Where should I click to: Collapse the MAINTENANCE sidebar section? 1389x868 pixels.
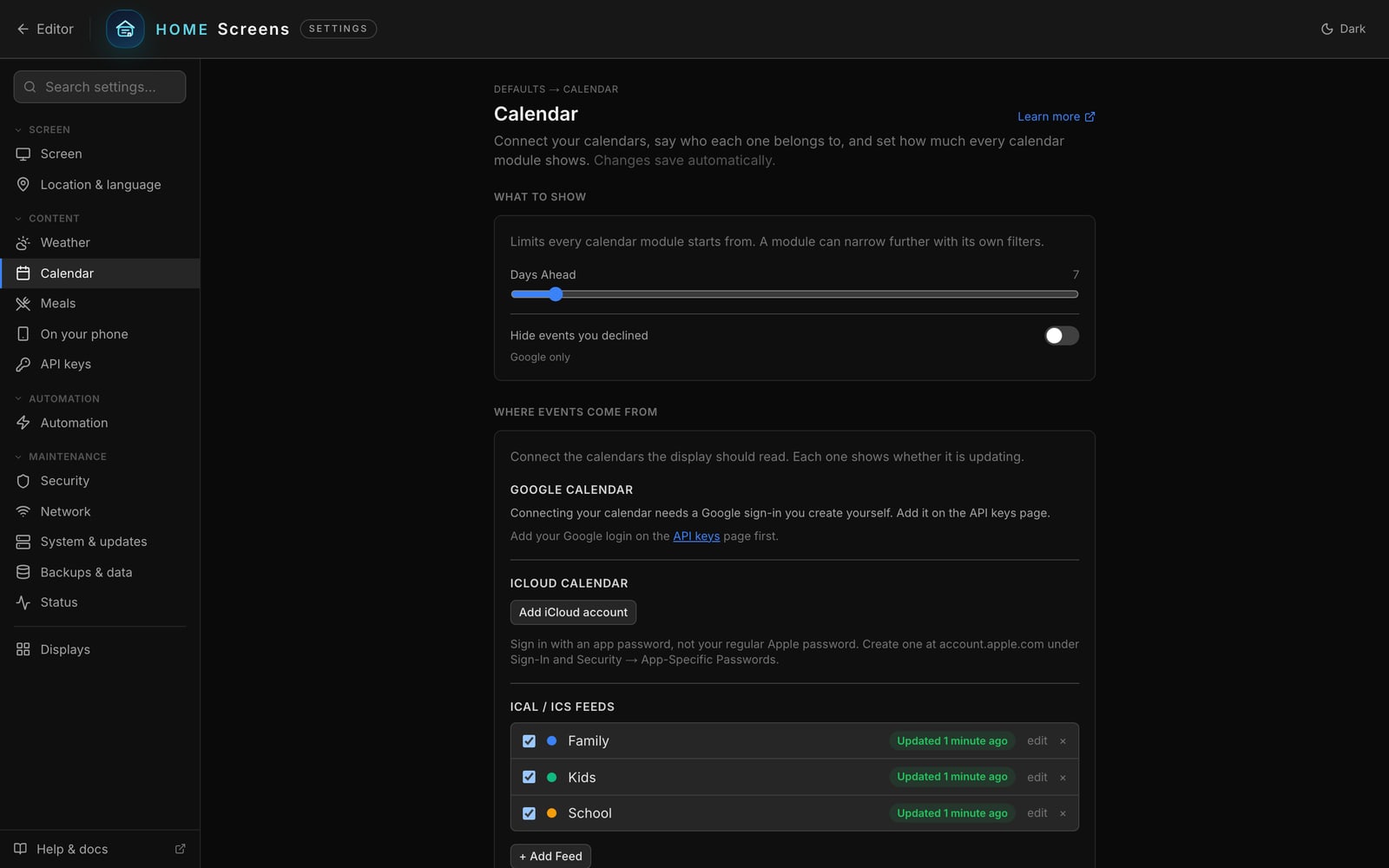(x=61, y=457)
